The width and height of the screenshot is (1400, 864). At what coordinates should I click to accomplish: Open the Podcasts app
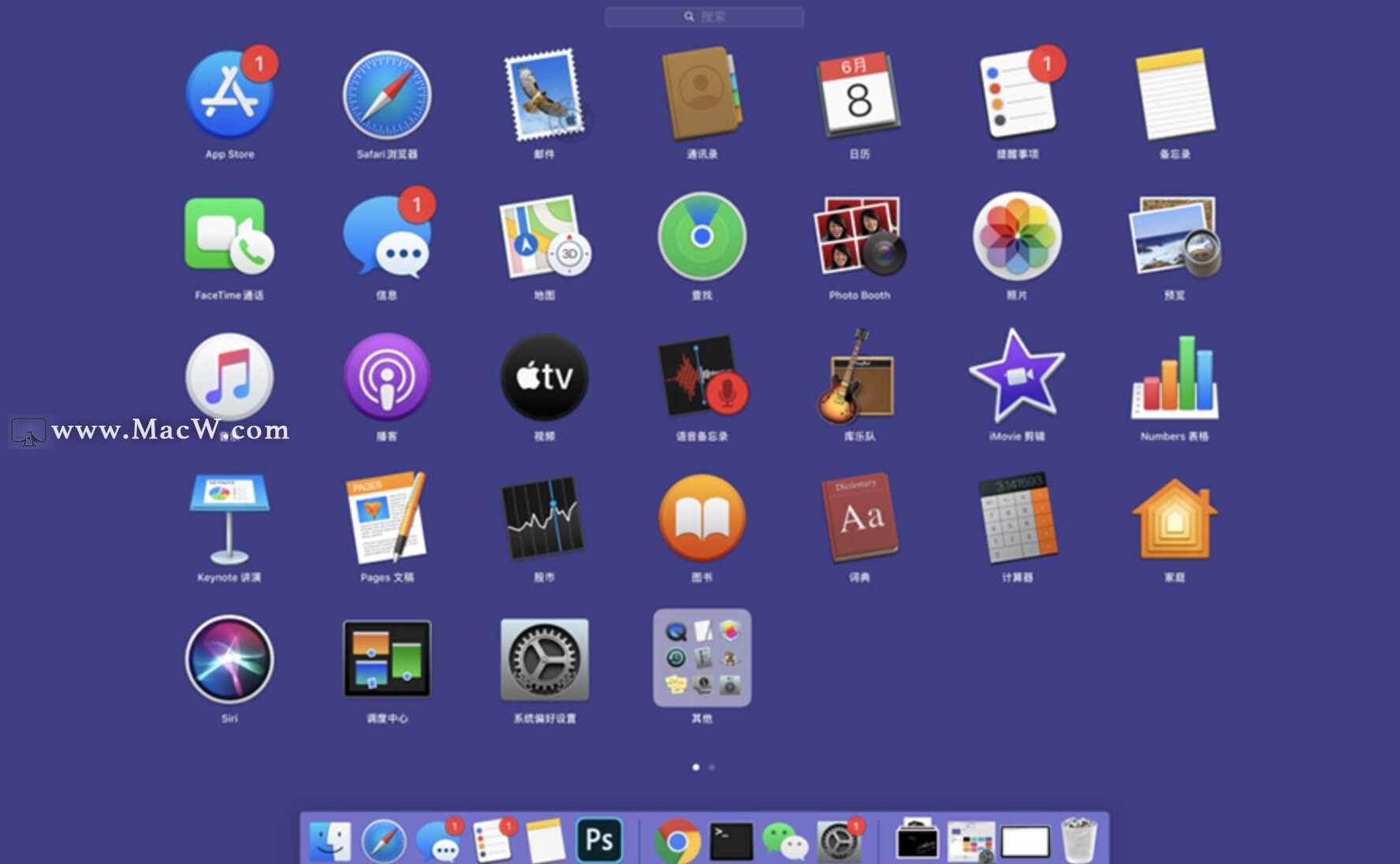click(x=387, y=377)
